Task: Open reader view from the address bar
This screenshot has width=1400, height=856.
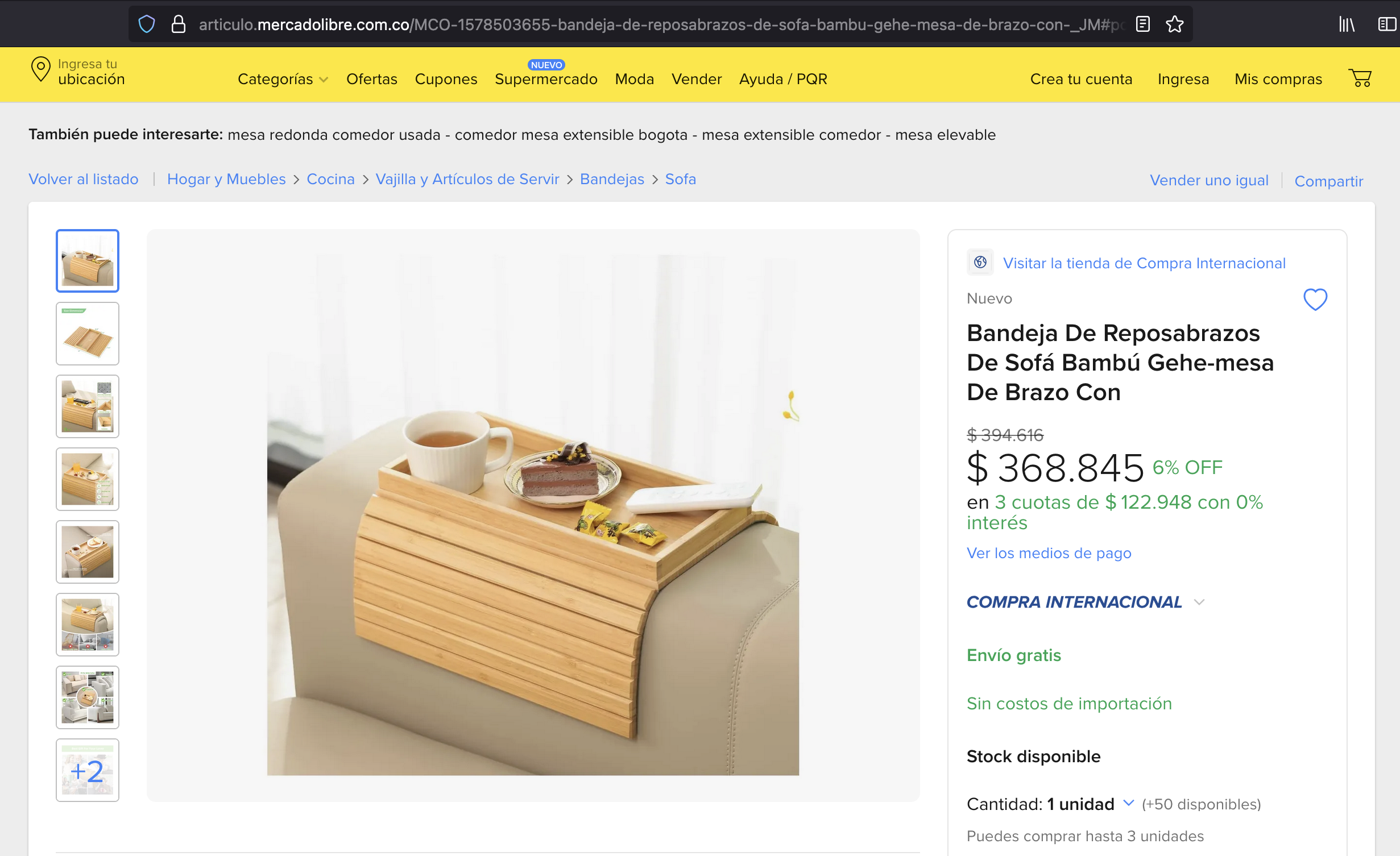Action: (1142, 24)
